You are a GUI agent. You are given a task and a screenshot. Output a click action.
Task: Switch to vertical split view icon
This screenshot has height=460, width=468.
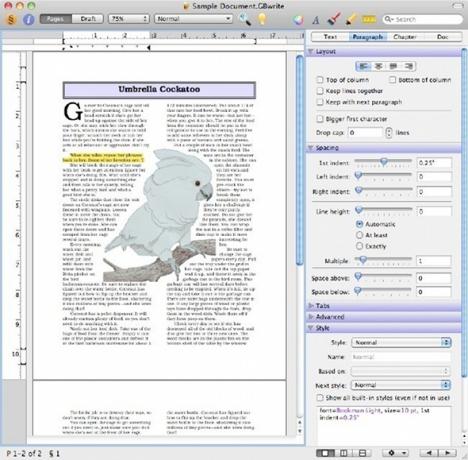click(x=344, y=453)
